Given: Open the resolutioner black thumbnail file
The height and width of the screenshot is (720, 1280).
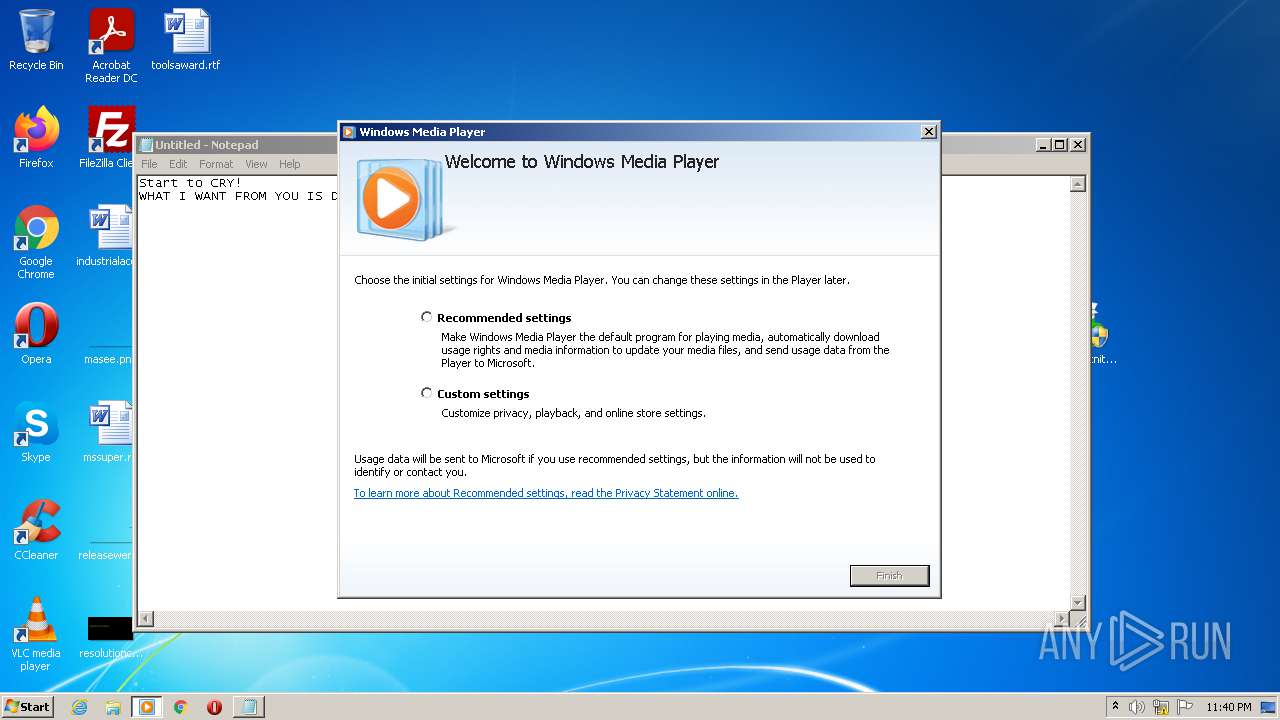Looking at the screenshot, I should 108,636.
